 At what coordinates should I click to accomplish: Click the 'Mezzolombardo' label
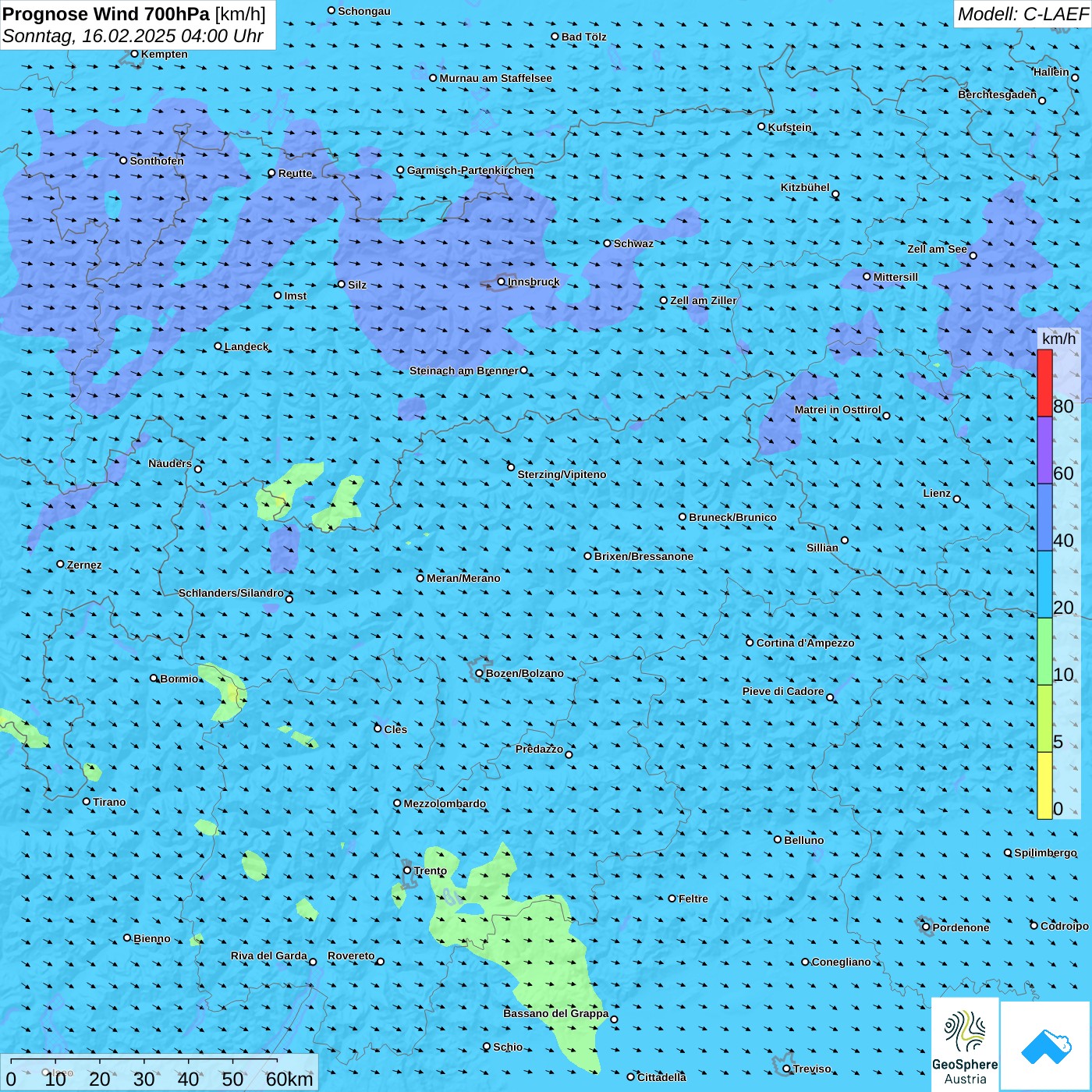coord(445,803)
